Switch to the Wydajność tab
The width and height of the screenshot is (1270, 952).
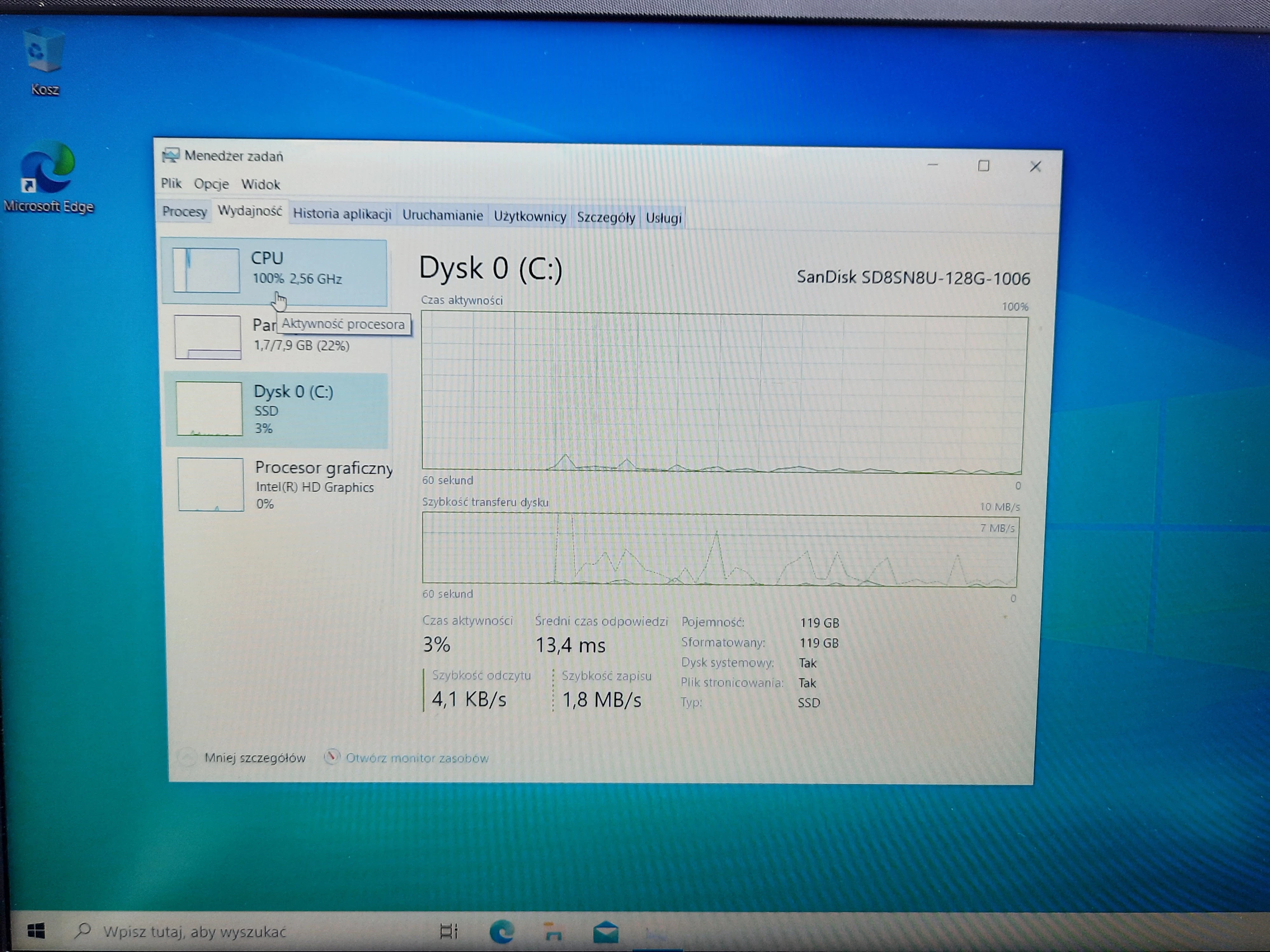coord(250,211)
